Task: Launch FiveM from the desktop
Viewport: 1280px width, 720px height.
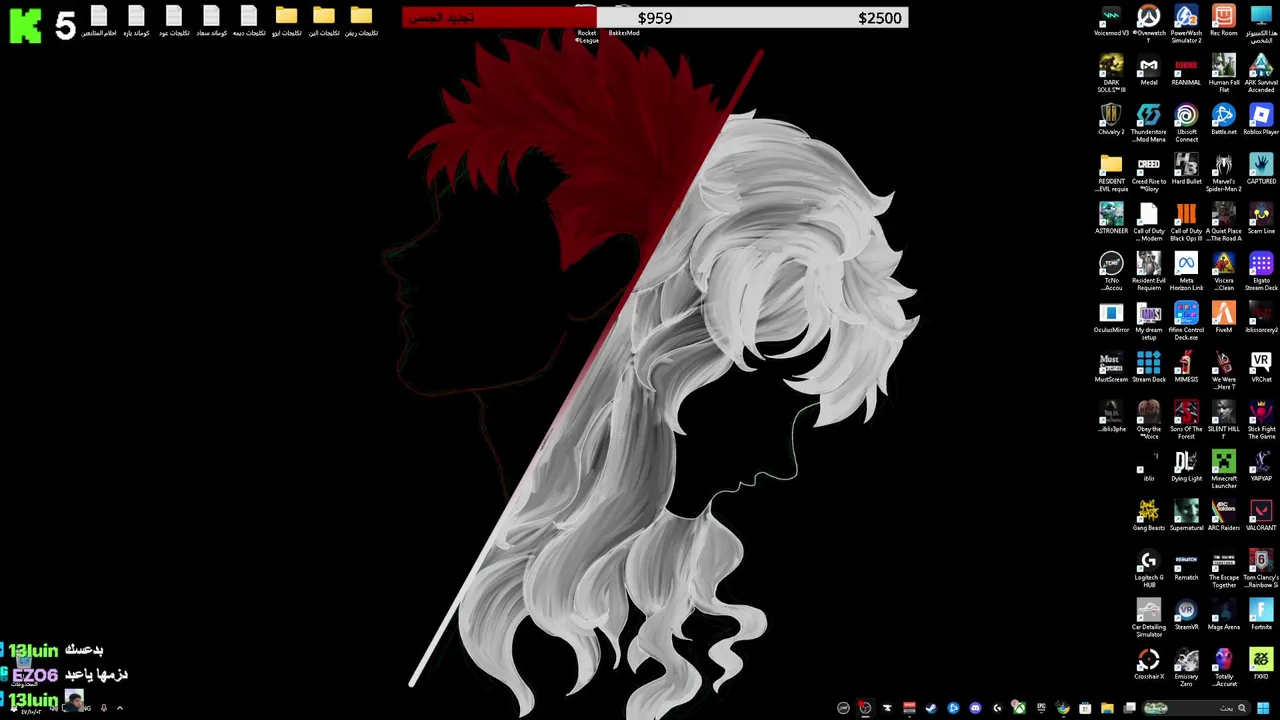Action: coord(1223,319)
